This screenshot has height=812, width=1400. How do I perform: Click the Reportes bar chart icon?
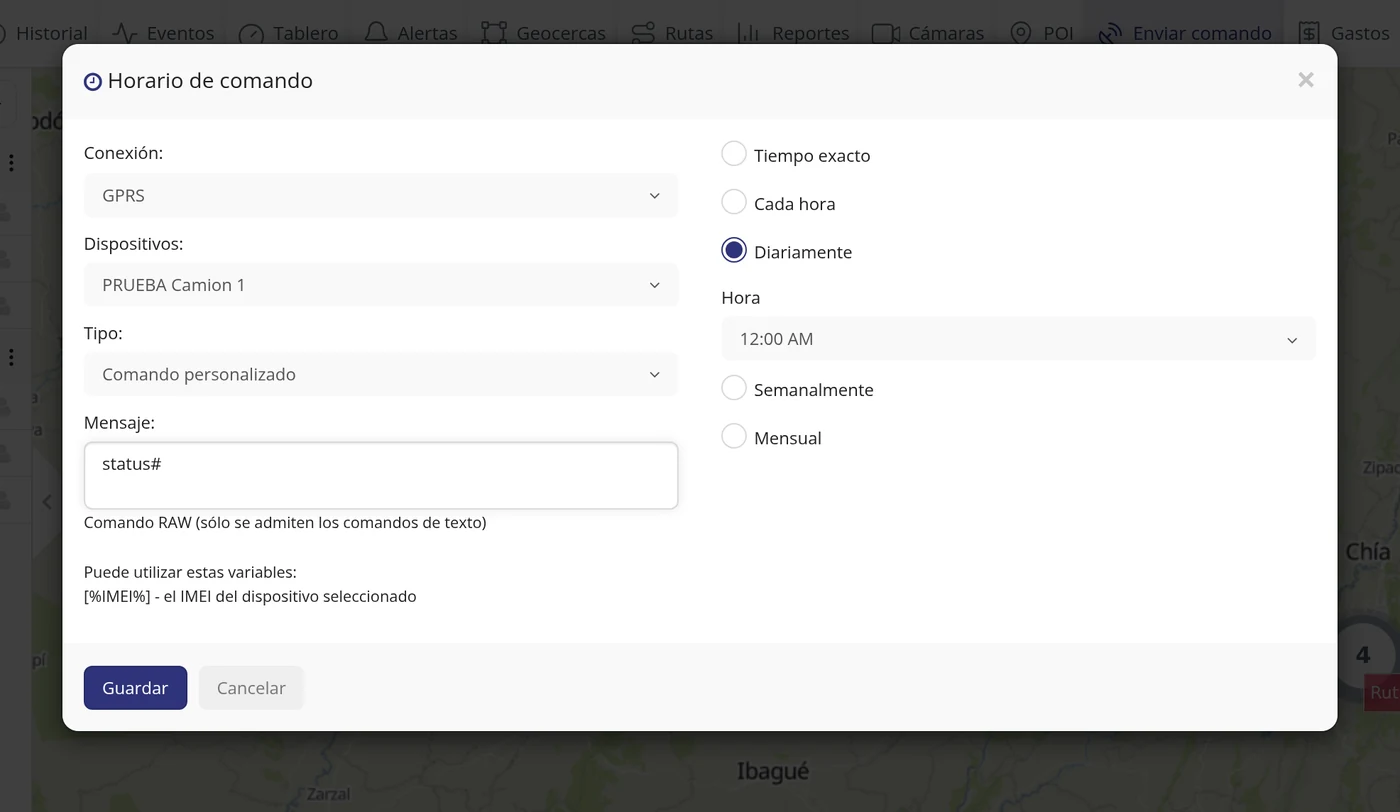point(748,33)
